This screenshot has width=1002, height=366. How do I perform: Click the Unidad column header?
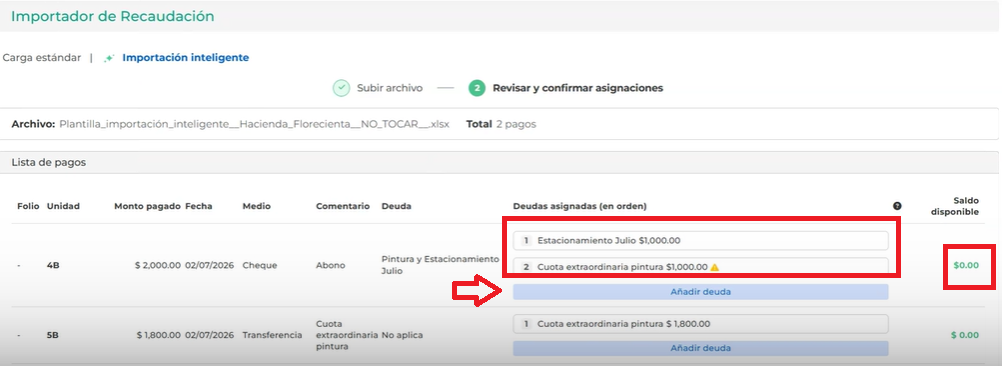coord(63,206)
